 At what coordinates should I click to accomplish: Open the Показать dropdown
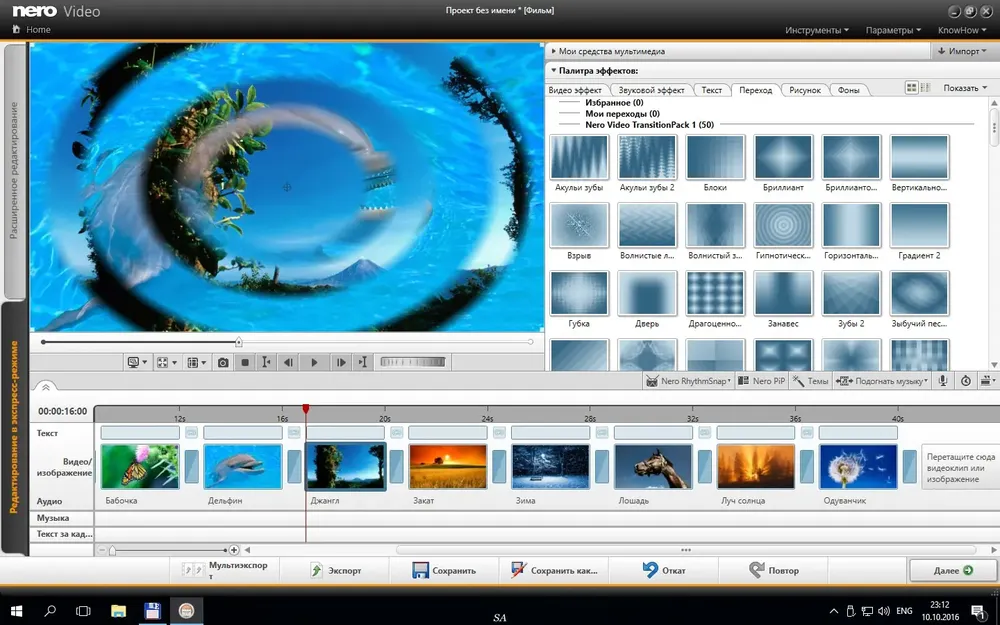pyautogui.click(x=964, y=89)
